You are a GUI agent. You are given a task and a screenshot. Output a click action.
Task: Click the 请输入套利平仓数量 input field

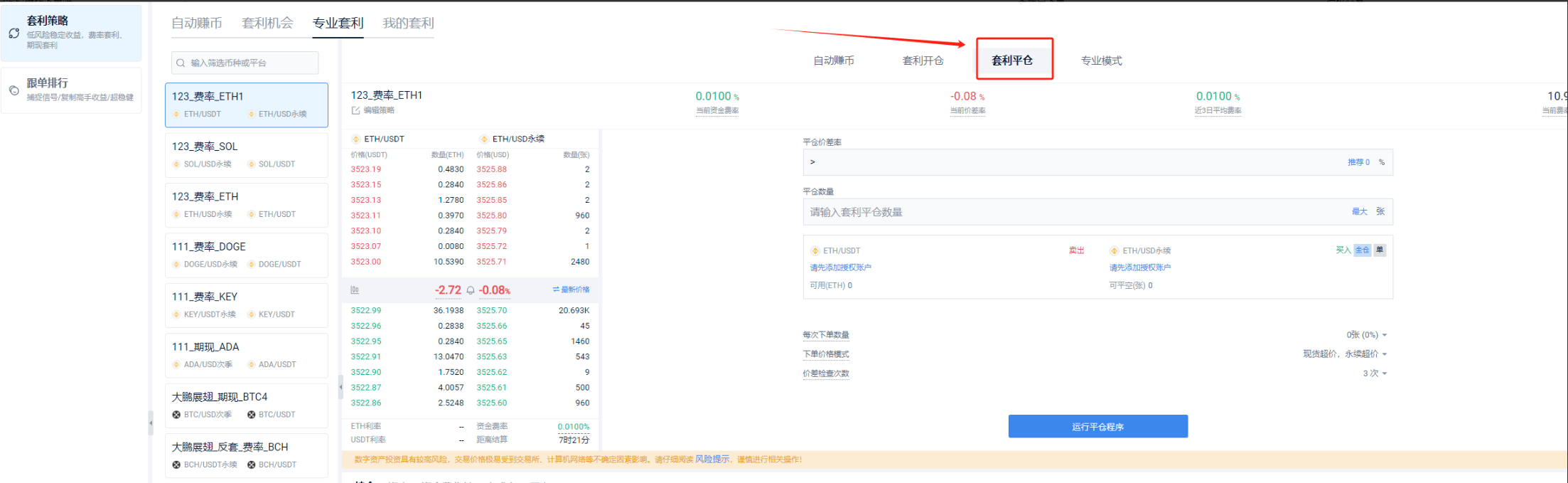coord(1098,212)
